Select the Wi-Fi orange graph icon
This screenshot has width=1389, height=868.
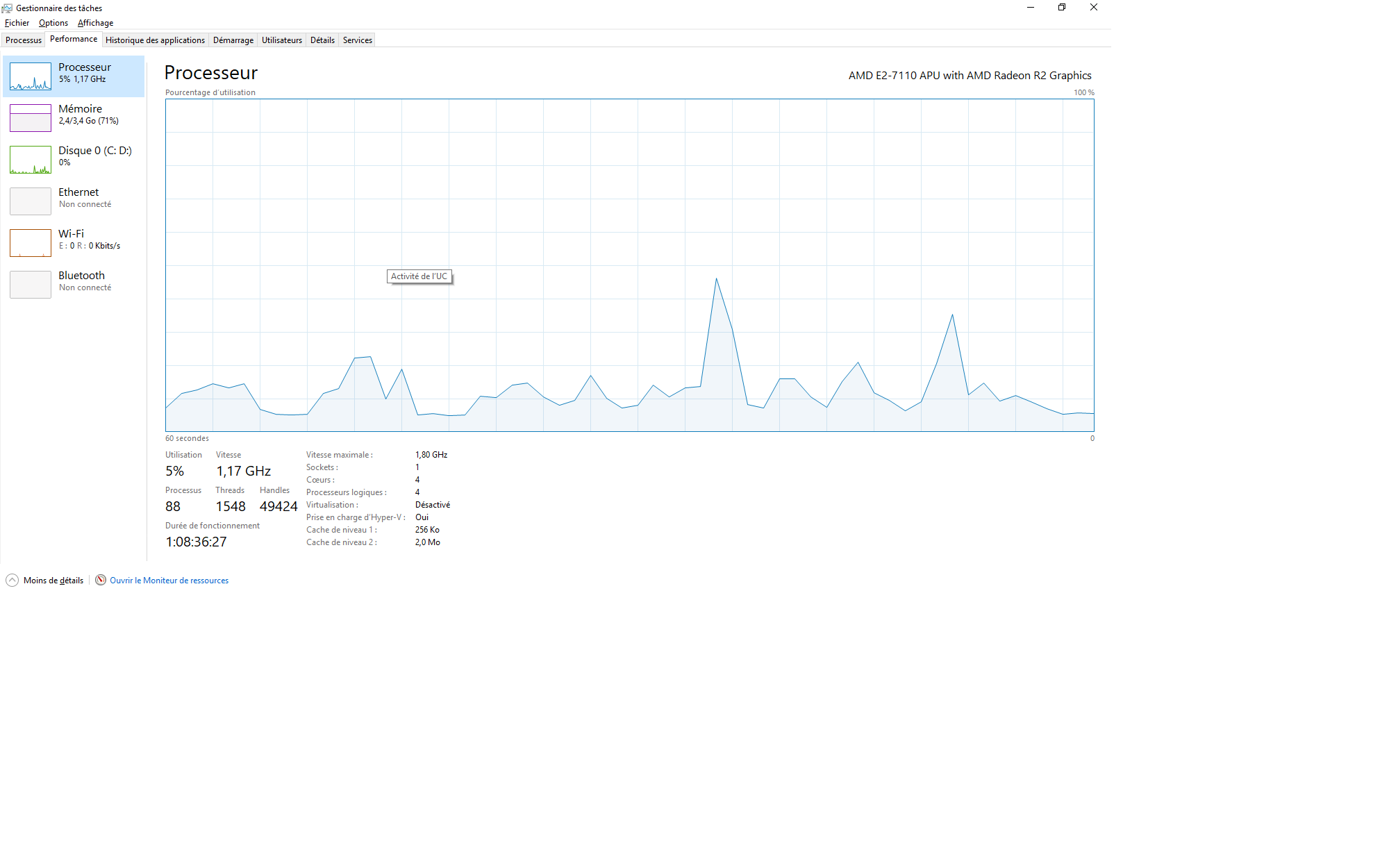pos(31,243)
